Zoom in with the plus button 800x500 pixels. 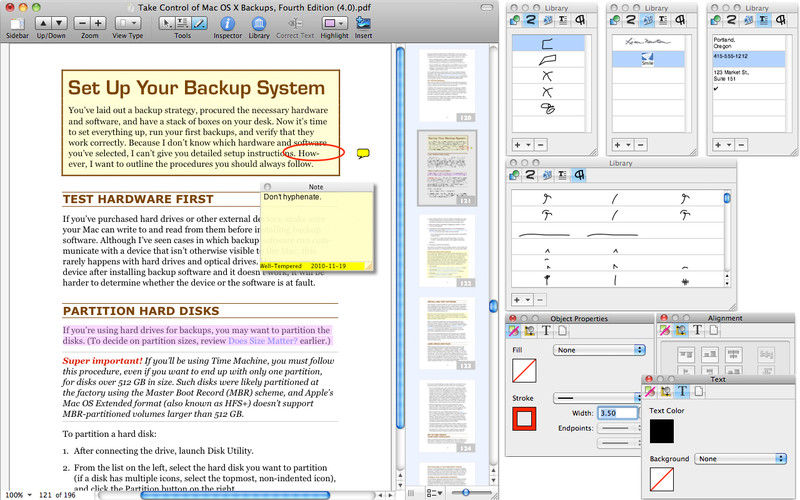click(x=98, y=23)
